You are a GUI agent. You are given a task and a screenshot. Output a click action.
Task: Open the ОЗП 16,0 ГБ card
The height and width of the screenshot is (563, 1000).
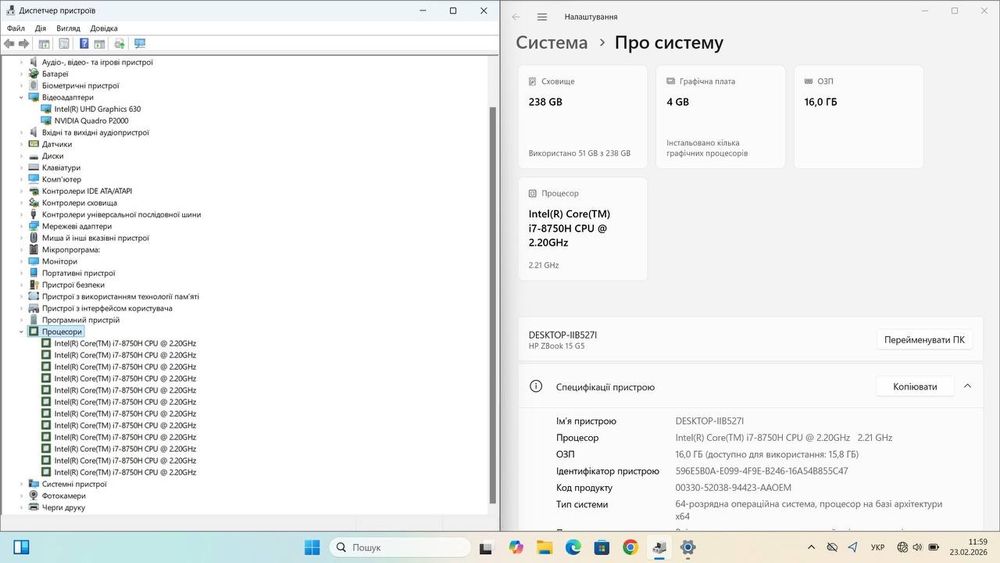click(x=858, y=117)
